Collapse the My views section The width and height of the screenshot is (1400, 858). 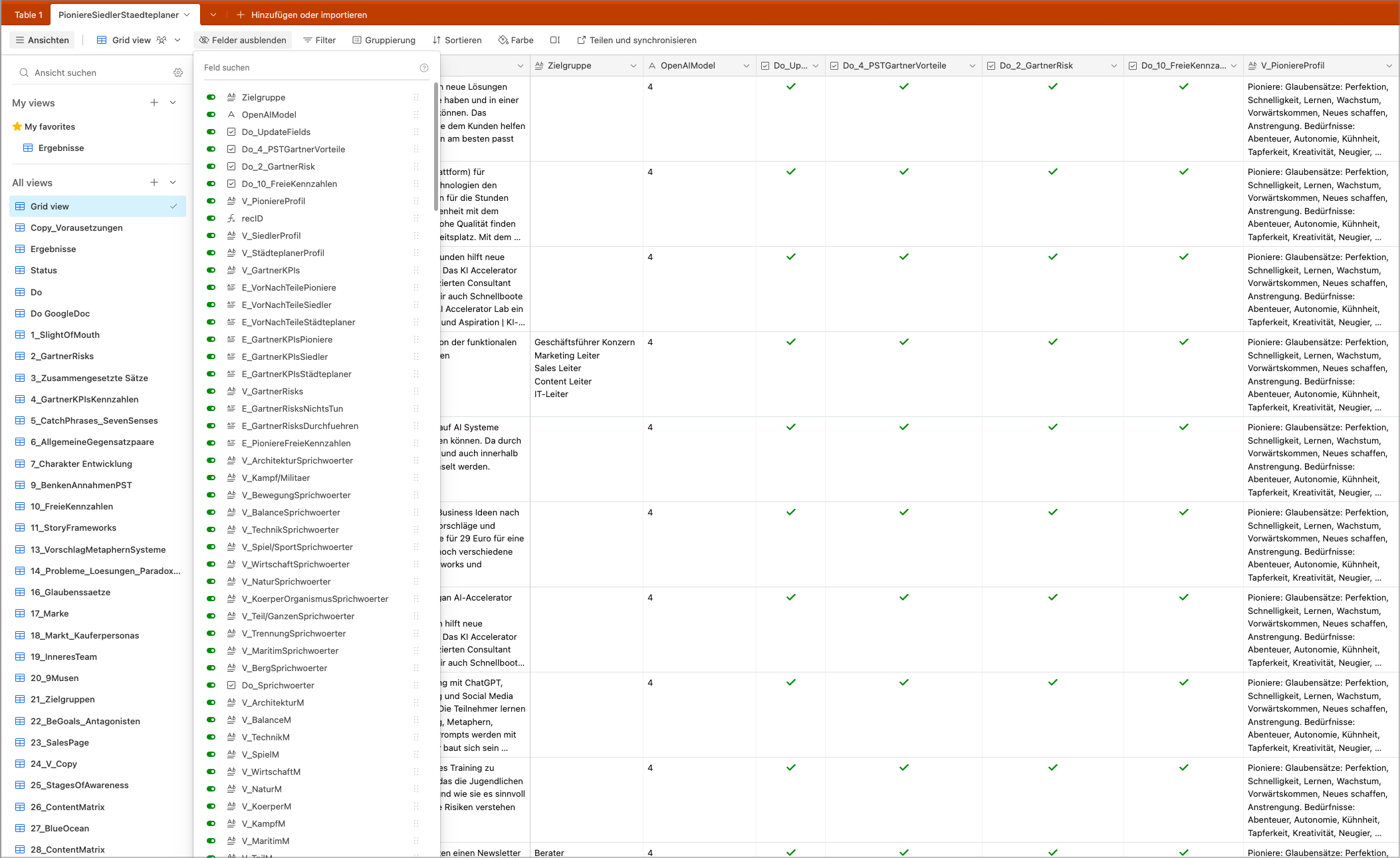(x=173, y=102)
